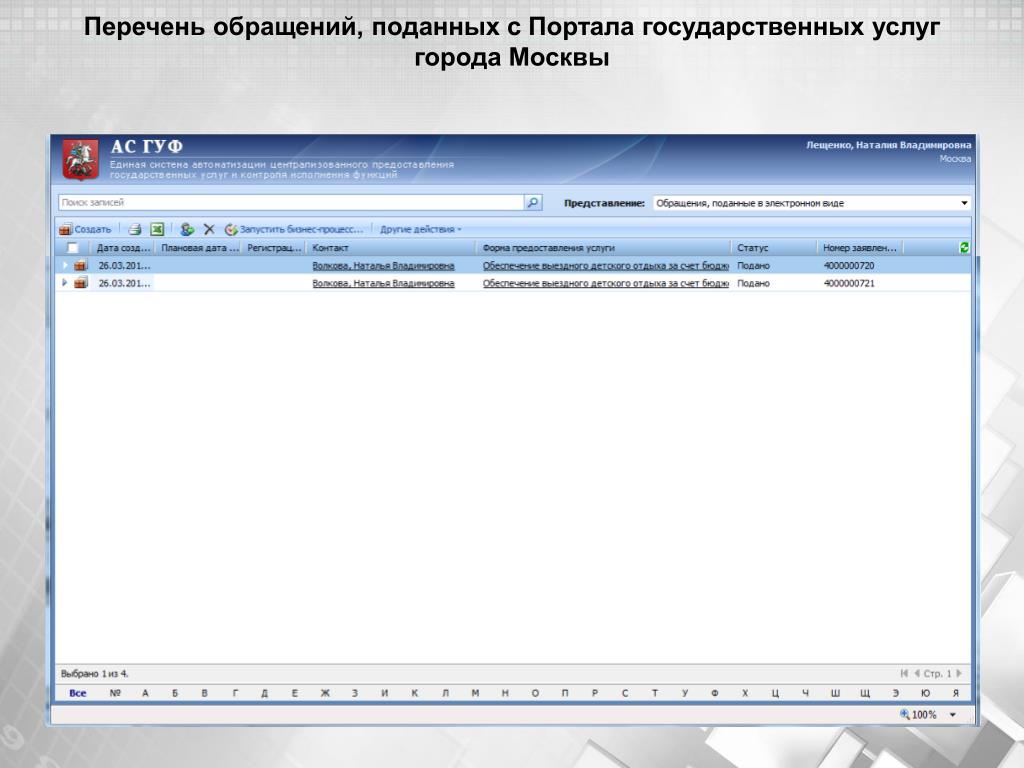Export list with the Excel icon

157,229
